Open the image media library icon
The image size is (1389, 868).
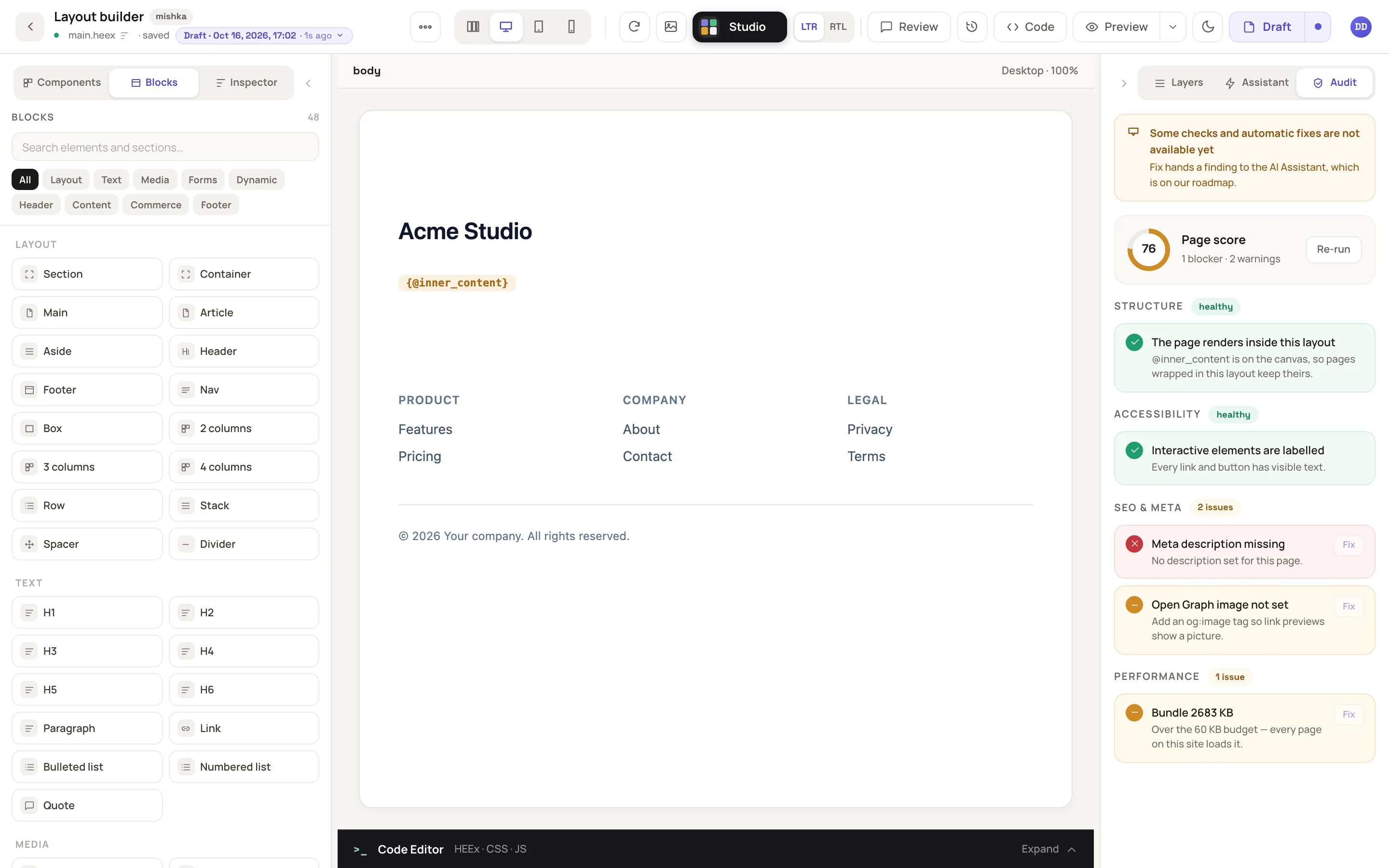point(670,27)
